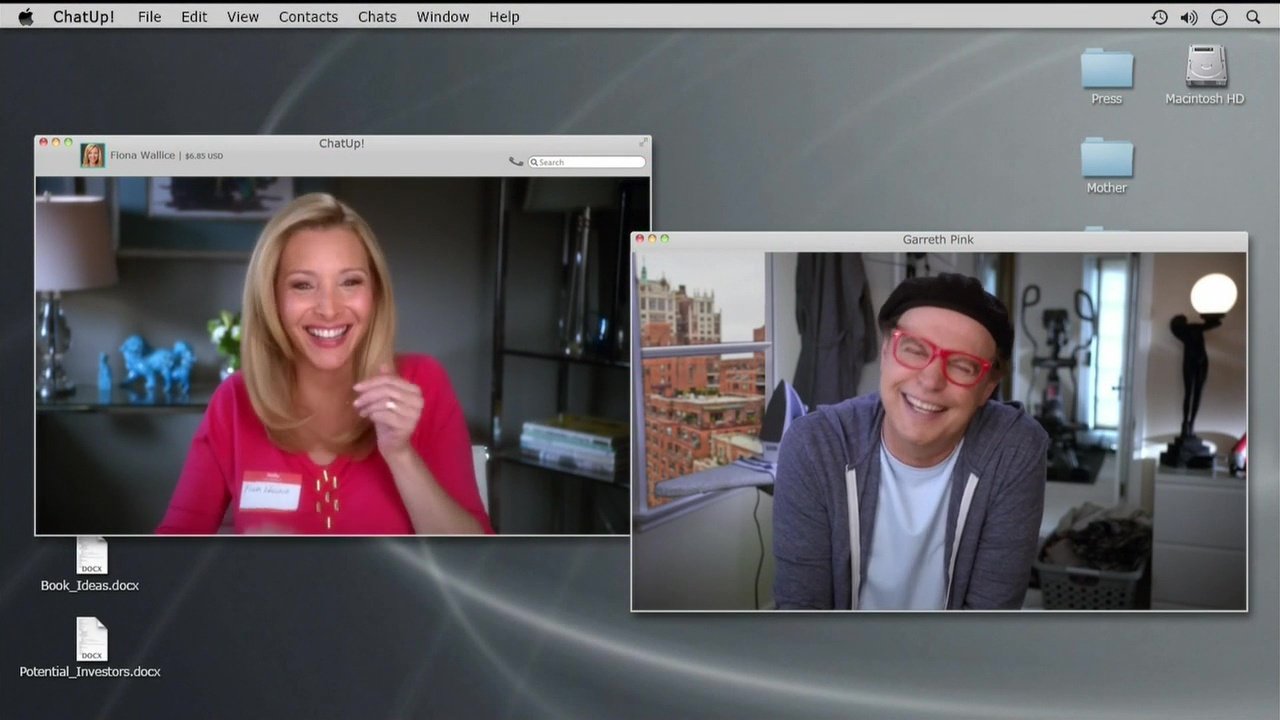The height and width of the screenshot is (720, 1280).
Task: Open the File menu
Action: pos(149,17)
